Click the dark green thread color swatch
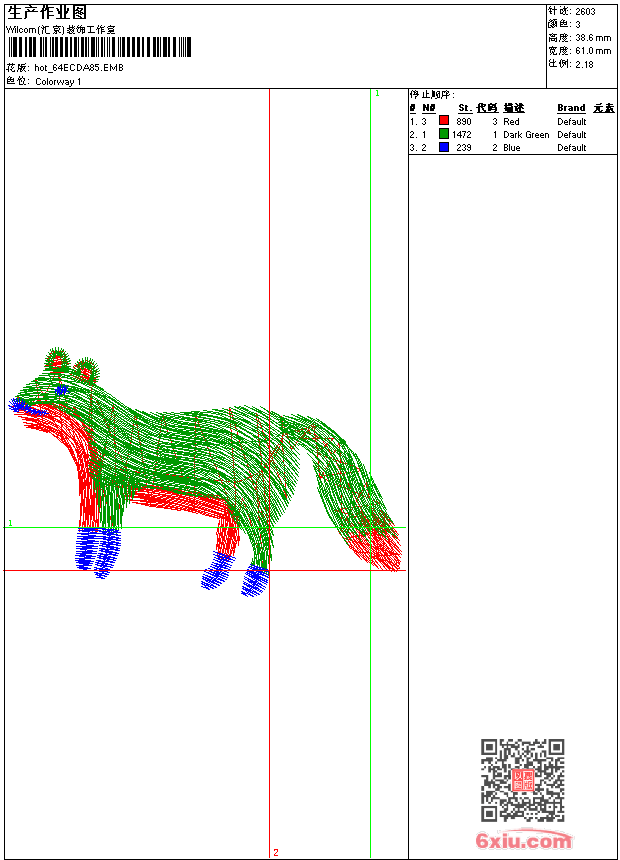 [x=444, y=134]
